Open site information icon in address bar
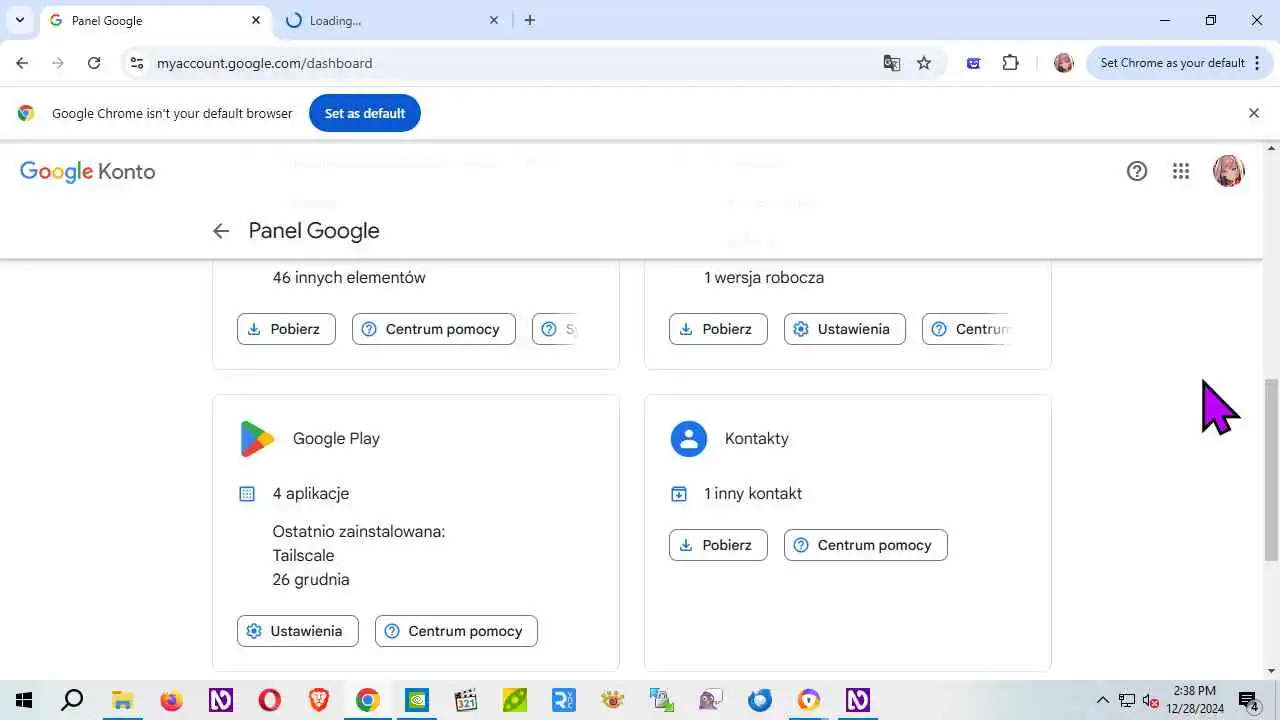Viewport: 1280px width, 720px height. (138, 63)
